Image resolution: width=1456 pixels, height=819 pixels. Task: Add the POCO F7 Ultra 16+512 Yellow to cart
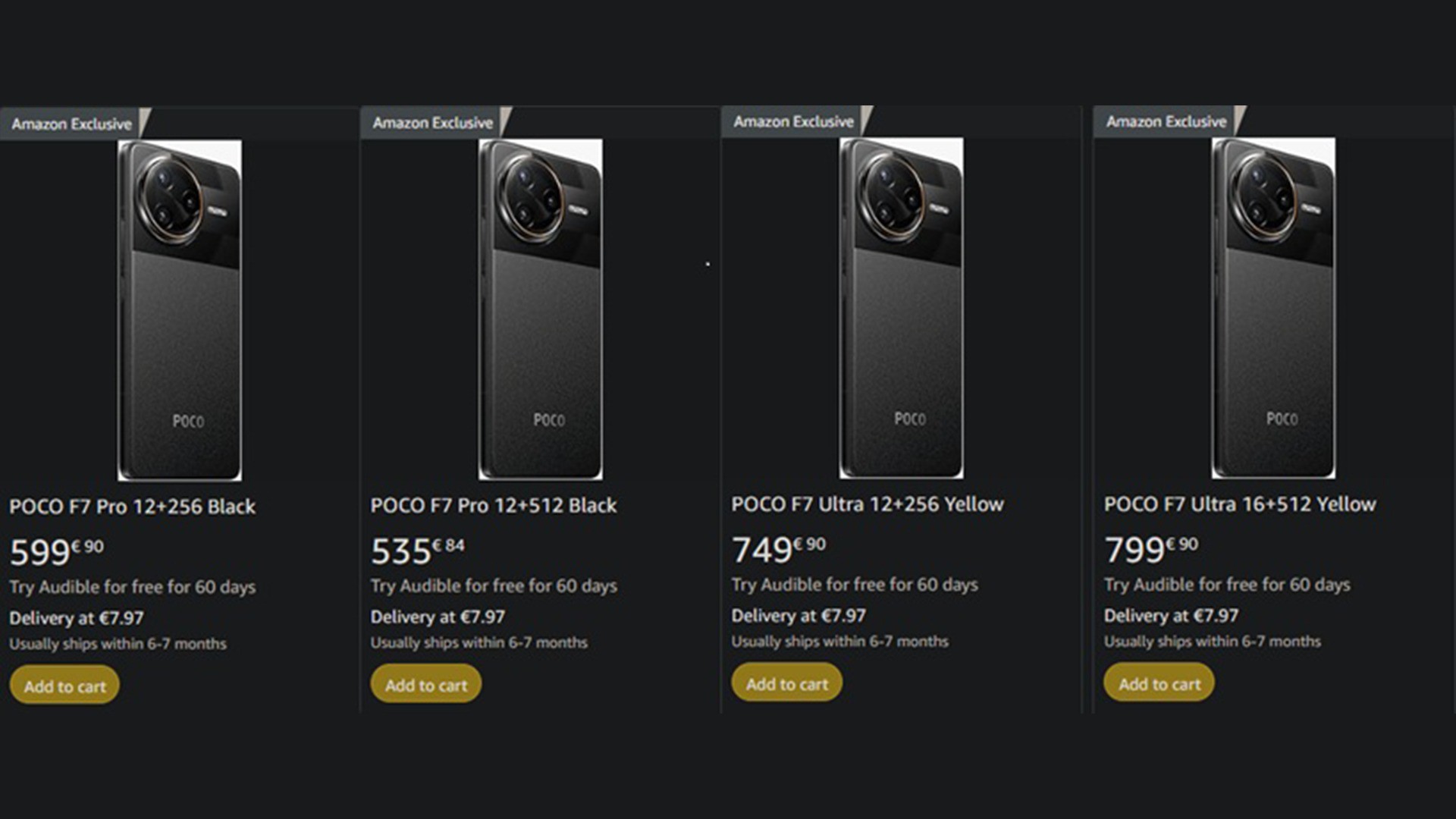point(1158,683)
